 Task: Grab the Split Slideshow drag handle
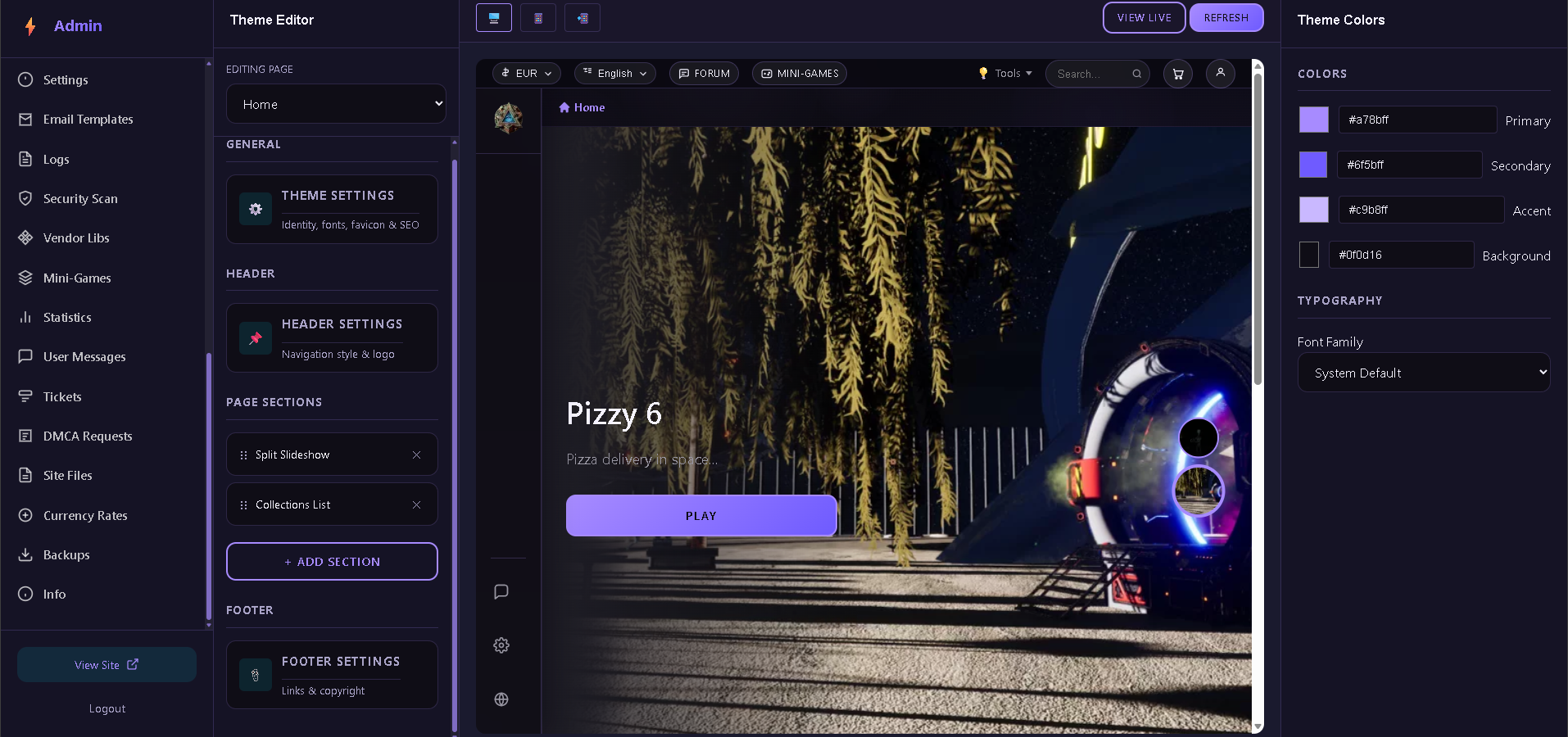[243, 454]
